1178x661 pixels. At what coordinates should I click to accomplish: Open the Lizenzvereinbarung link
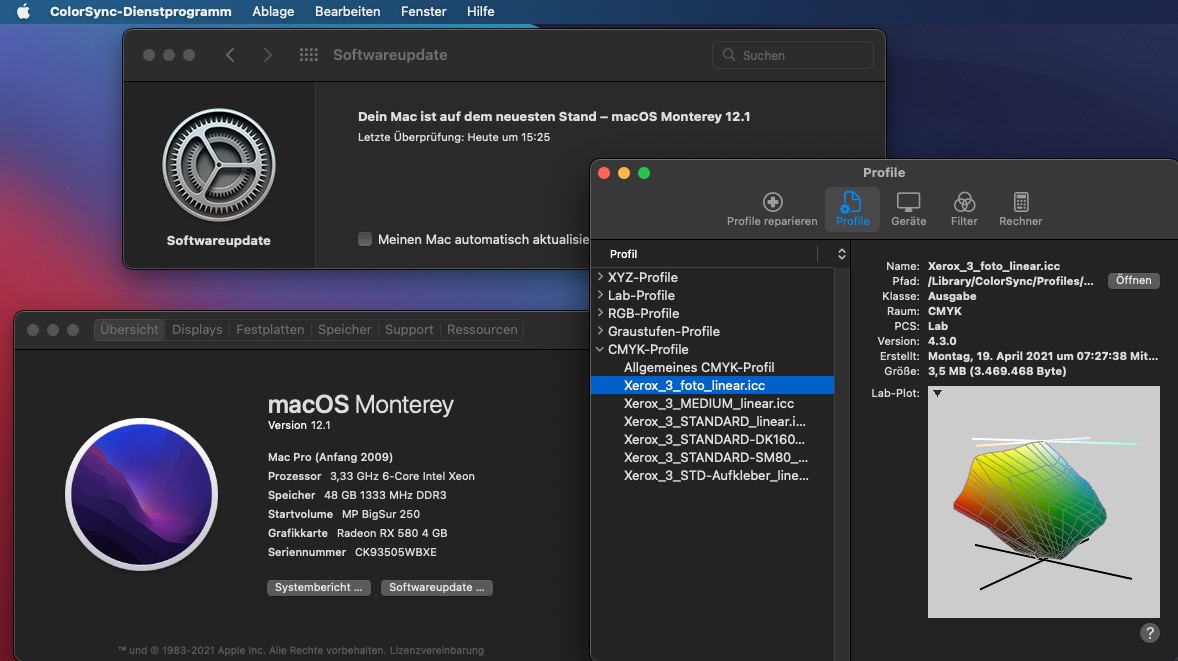(436, 650)
